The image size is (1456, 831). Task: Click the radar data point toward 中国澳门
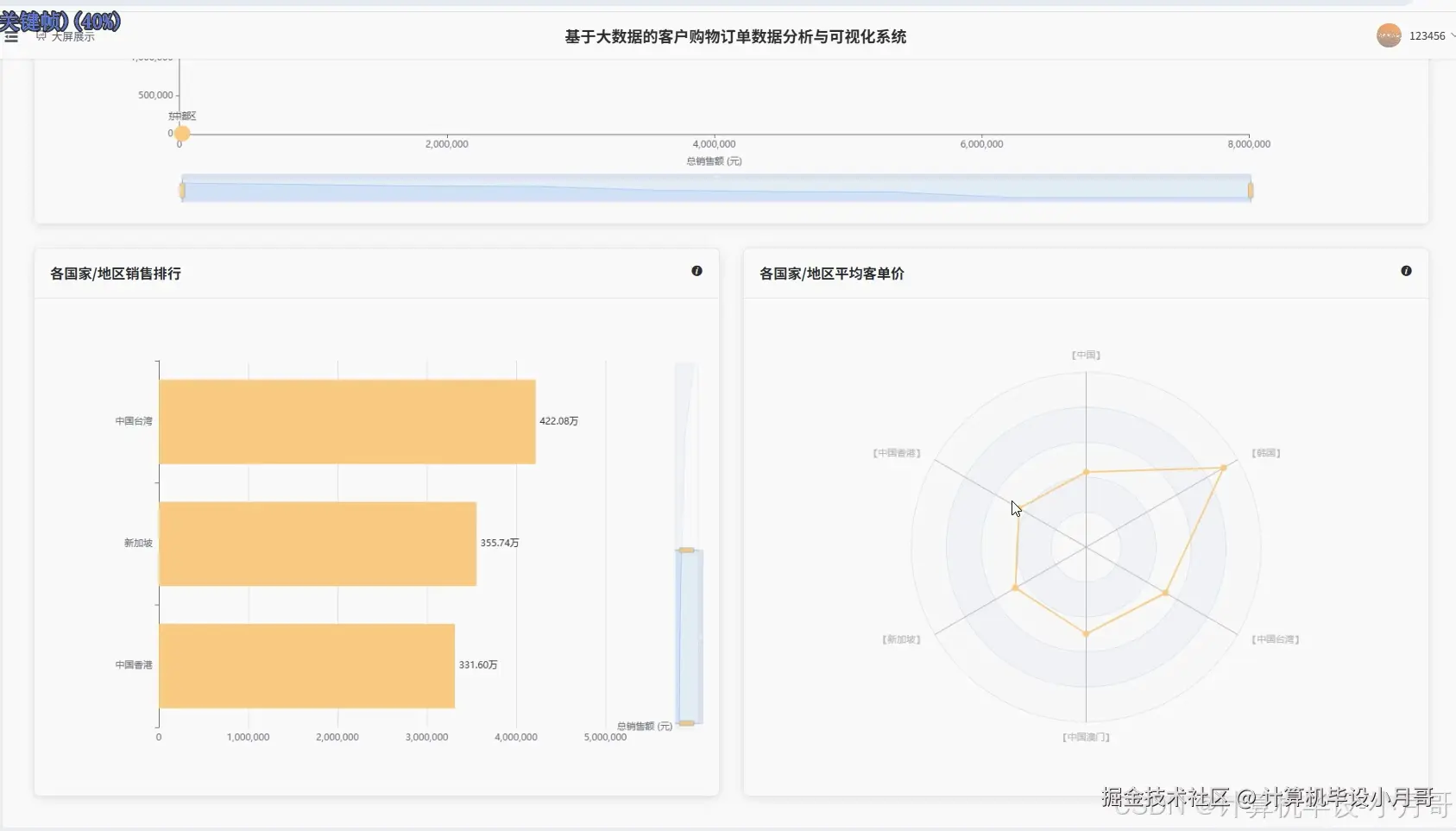1086,633
